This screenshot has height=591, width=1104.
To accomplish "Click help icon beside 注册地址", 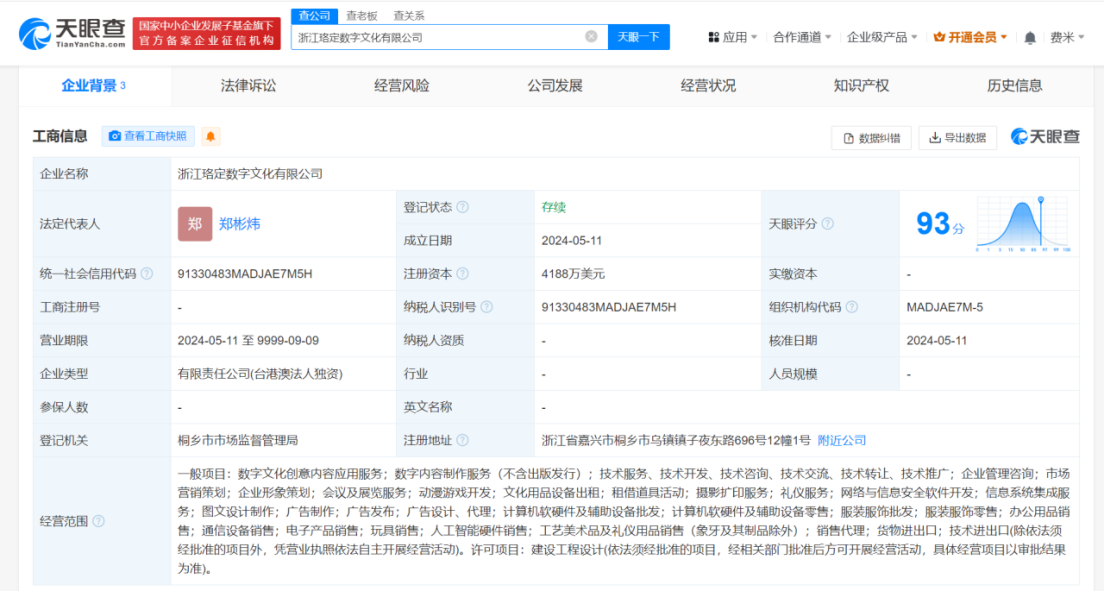I will tap(460, 440).
